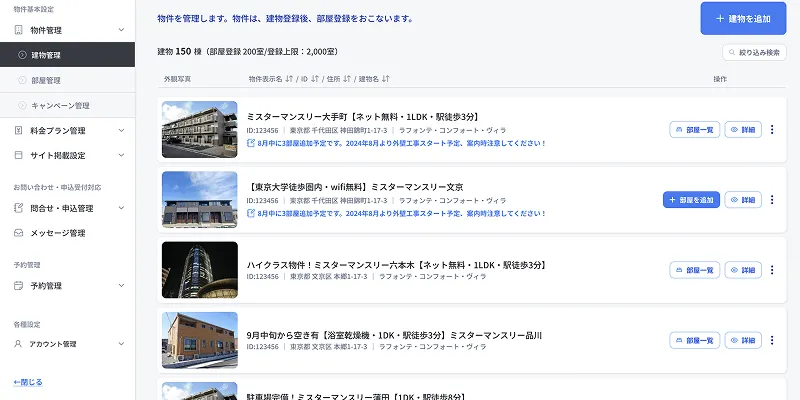Image resolution: width=800 pixels, height=400 pixels.
Task: Sort by 建物名 using its arrows icon
Action: [x=386, y=79]
